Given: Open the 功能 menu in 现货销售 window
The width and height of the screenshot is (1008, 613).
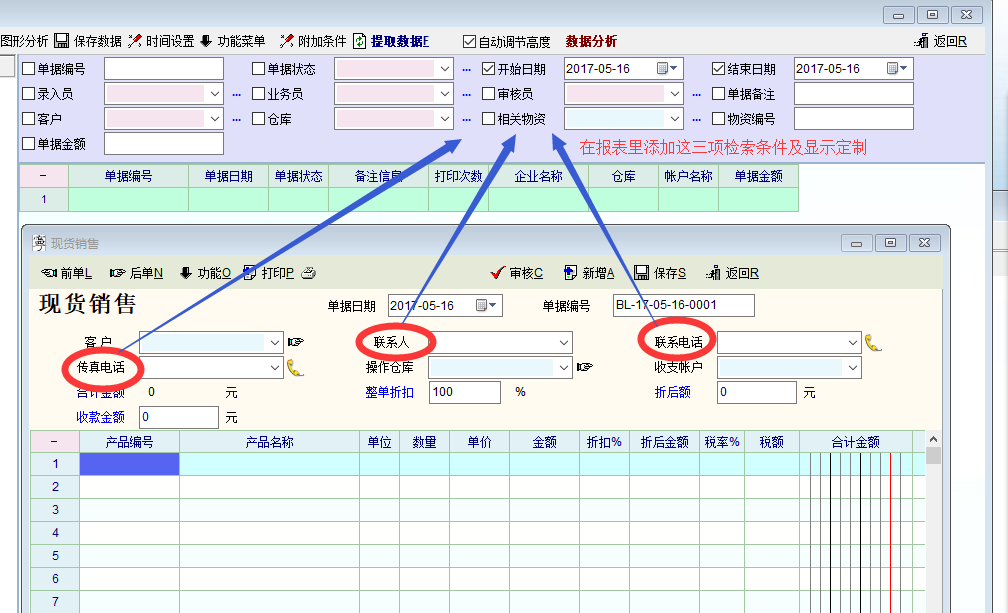Looking at the screenshot, I should [x=213, y=273].
